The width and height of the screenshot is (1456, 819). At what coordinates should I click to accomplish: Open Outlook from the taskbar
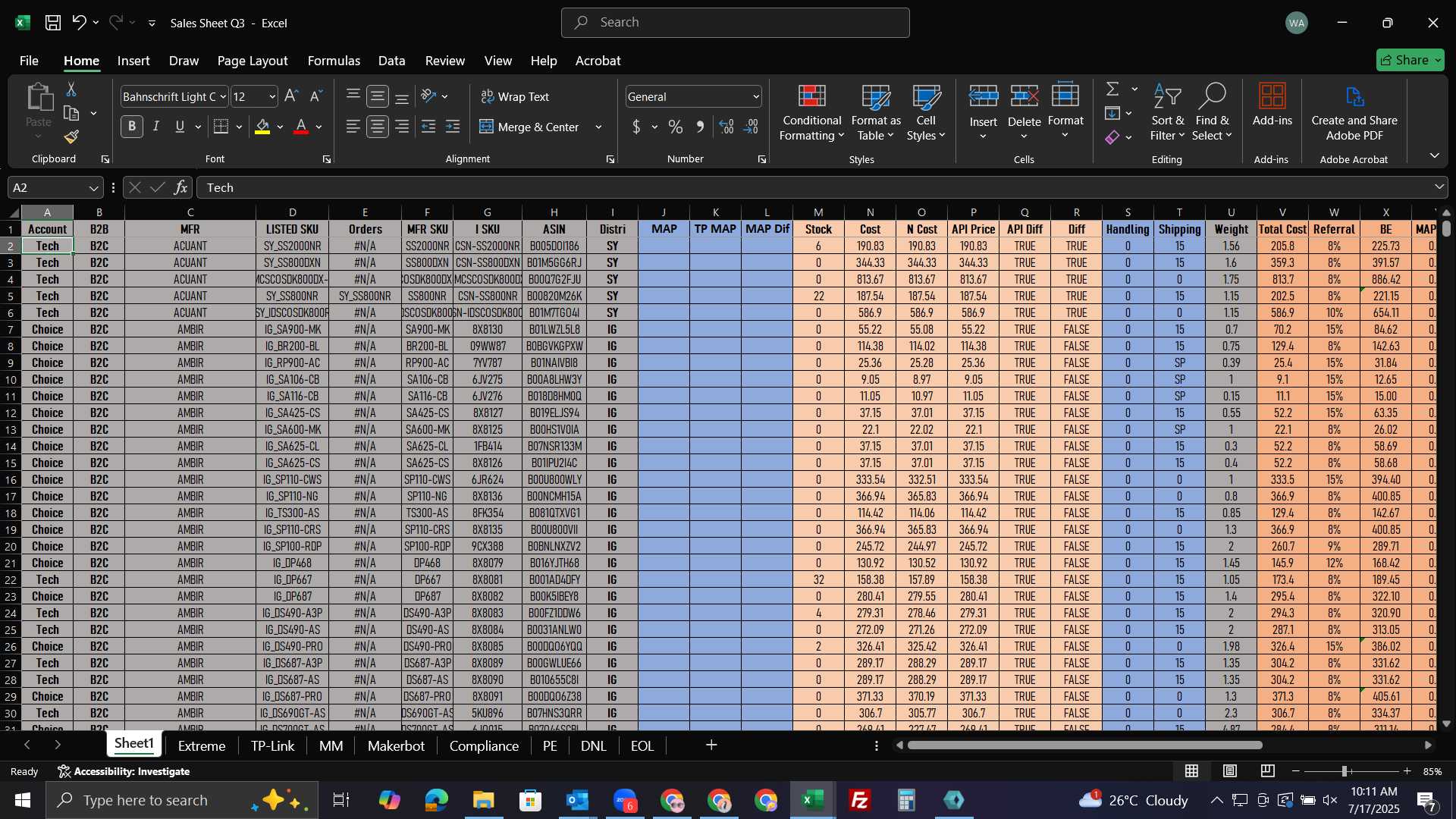(578, 800)
